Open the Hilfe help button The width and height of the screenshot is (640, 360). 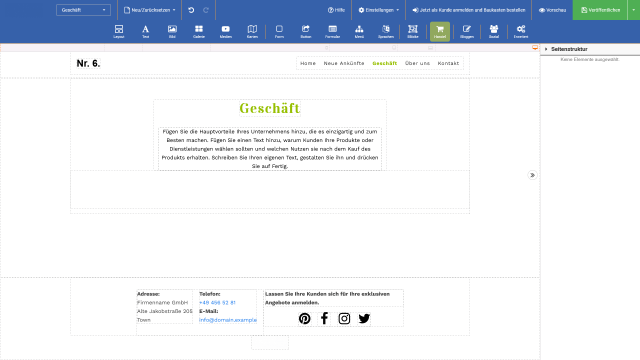336,10
